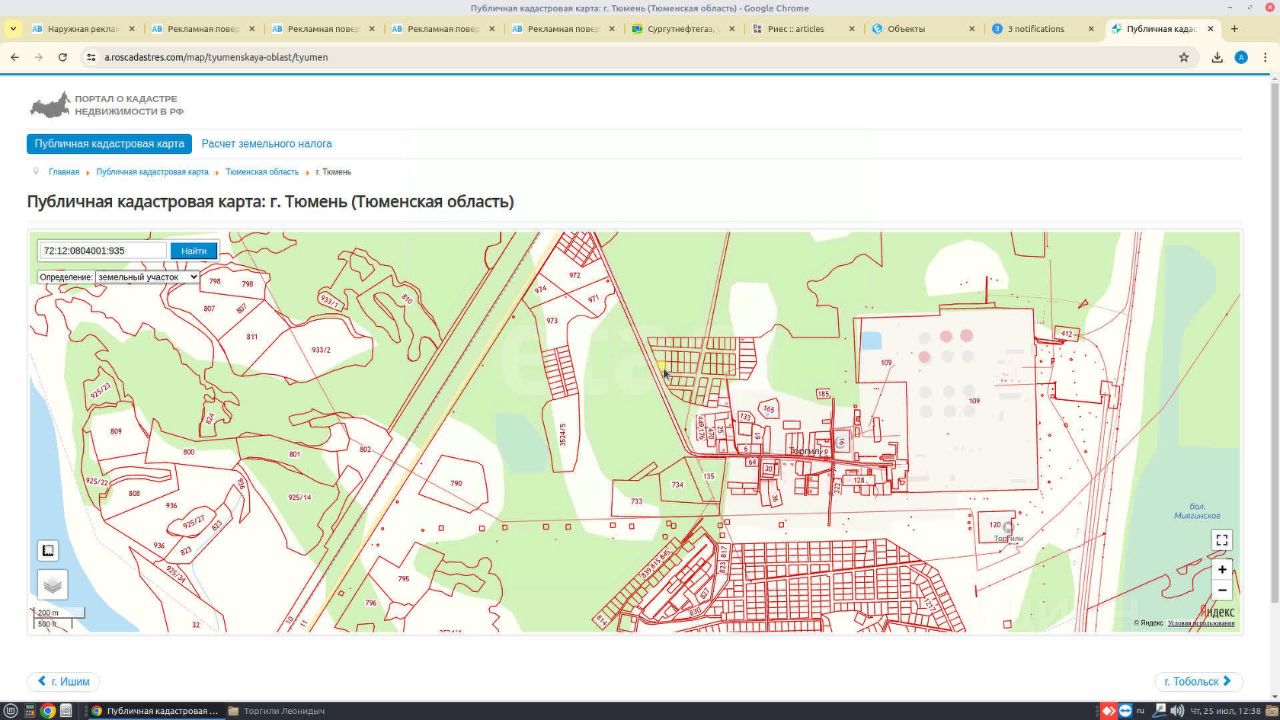Open the AnyDesk tray icon
This screenshot has height=720, width=1280.
[x=1108, y=711]
